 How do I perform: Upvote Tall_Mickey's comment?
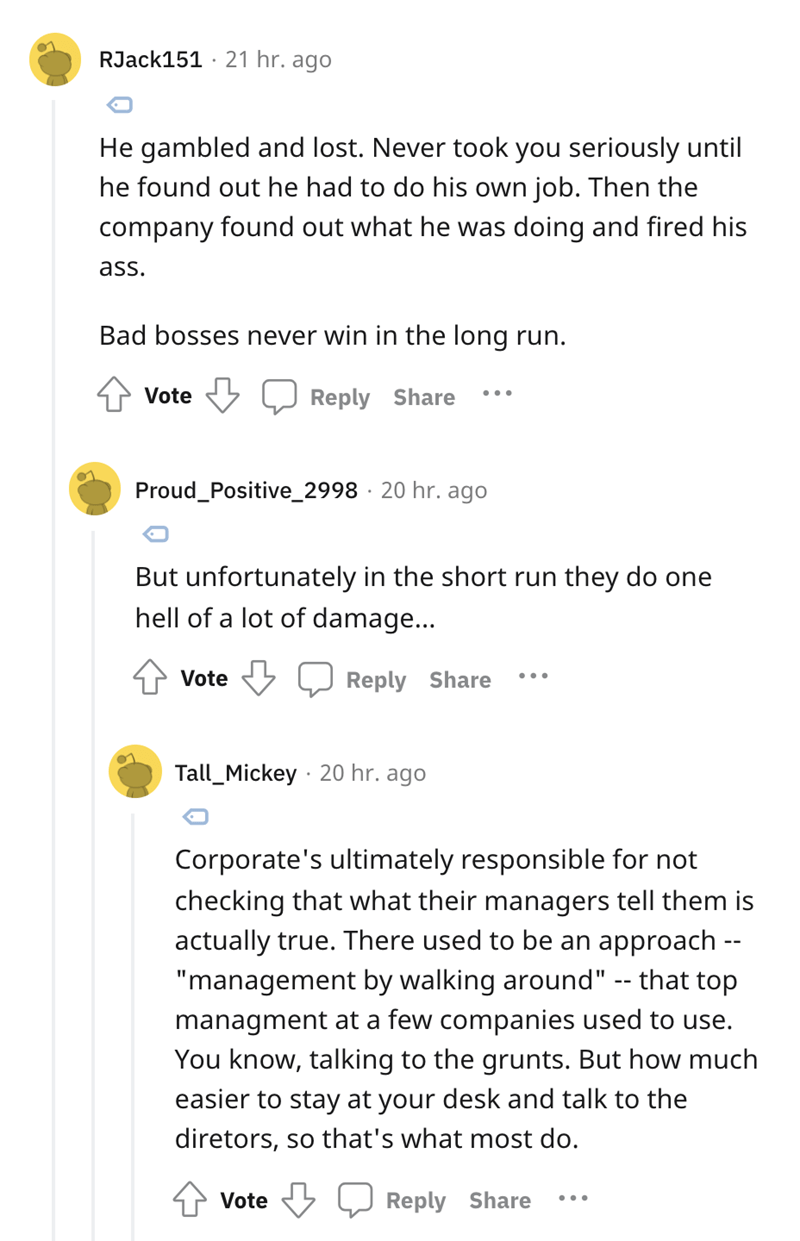point(190,1200)
